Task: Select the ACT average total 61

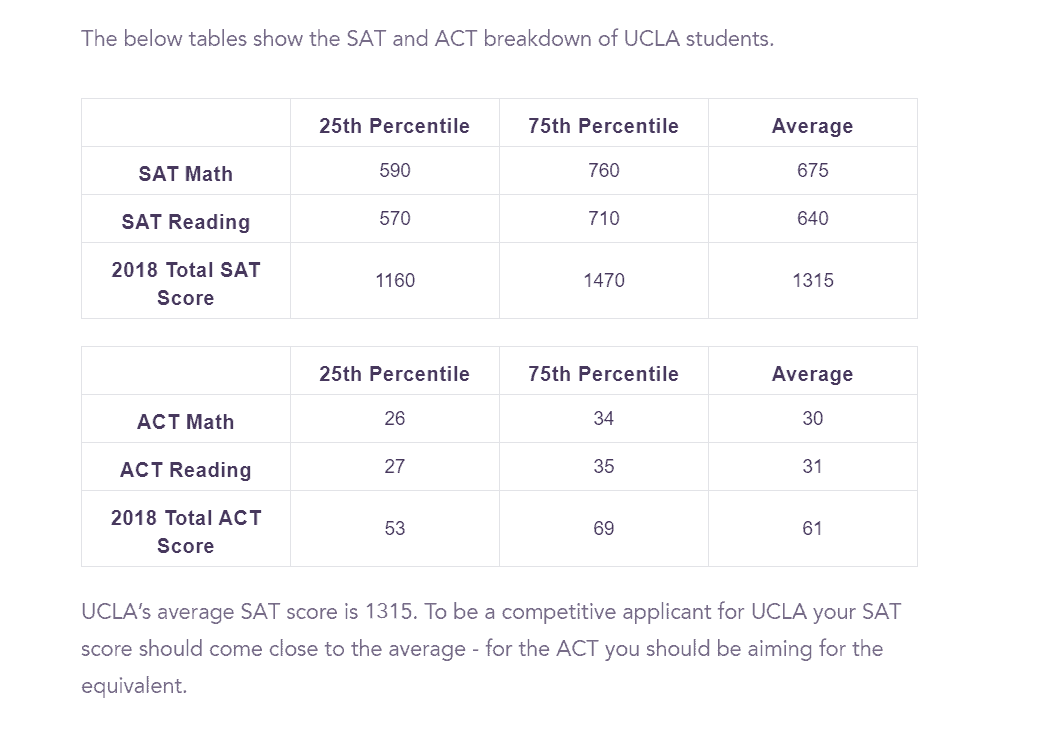Action: [x=813, y=528]
